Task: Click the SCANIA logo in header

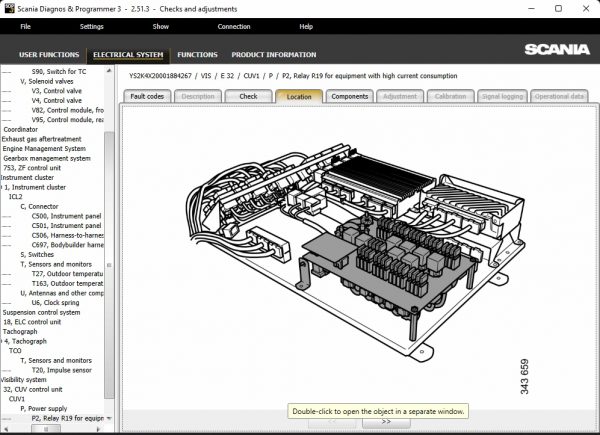Action: pyautogui.click(x=557, y=50)
